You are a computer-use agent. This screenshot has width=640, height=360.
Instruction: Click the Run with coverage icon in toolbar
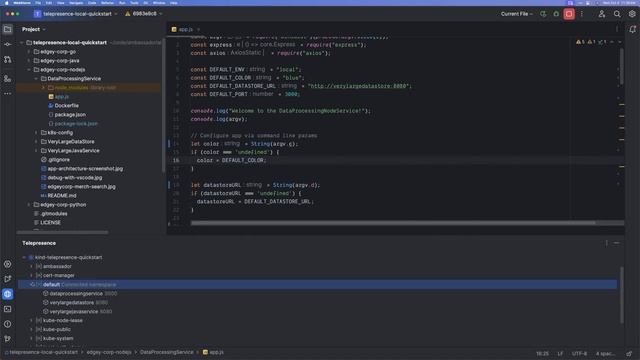543,14
